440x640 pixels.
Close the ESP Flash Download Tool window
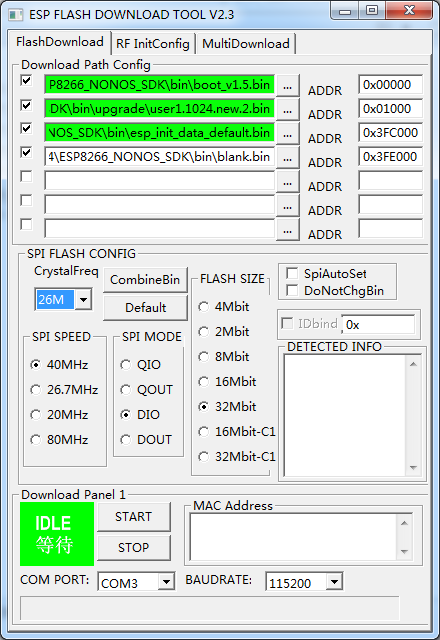click(409, 11)
